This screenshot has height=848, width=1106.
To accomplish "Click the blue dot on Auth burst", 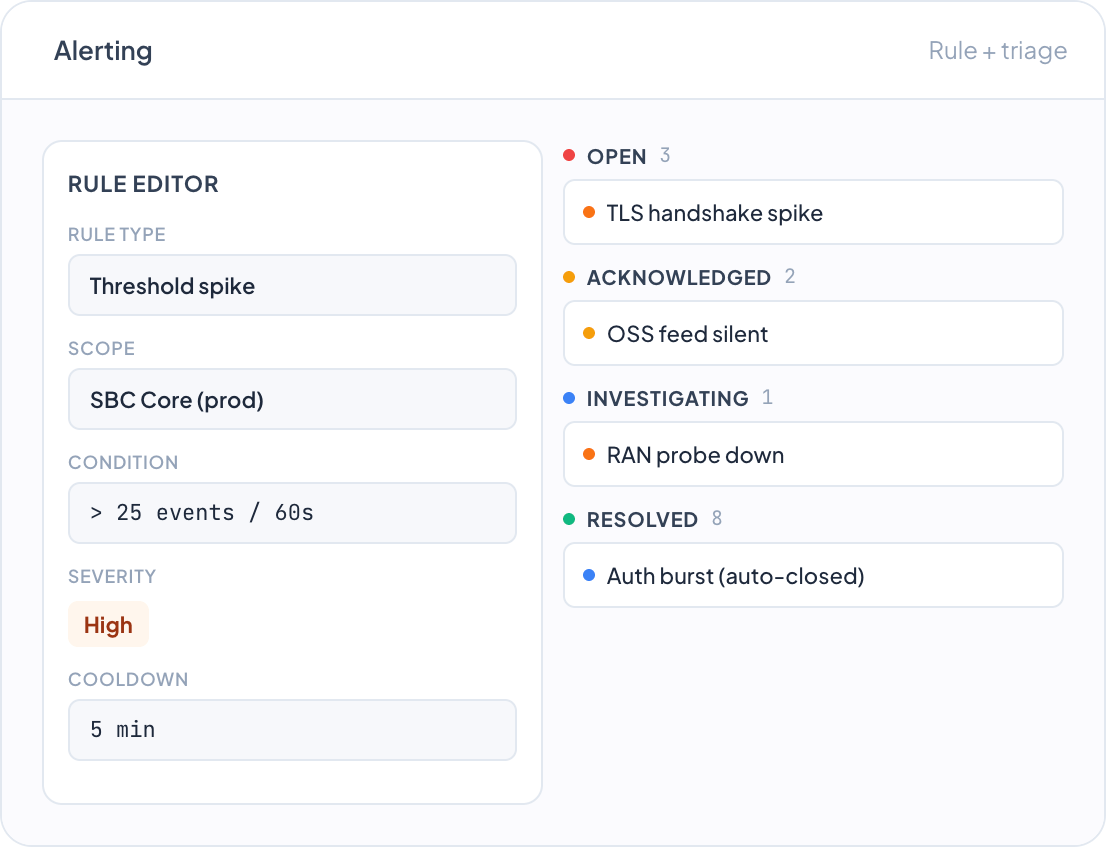I will point(589,575).
